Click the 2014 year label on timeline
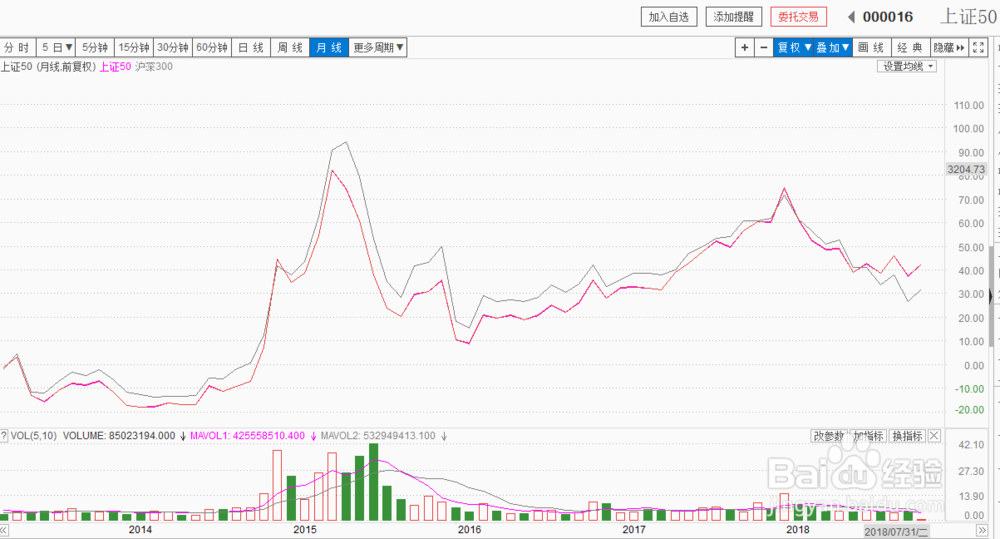The image size is (1000, 539). pyautogui.click(x=140, y=529)
